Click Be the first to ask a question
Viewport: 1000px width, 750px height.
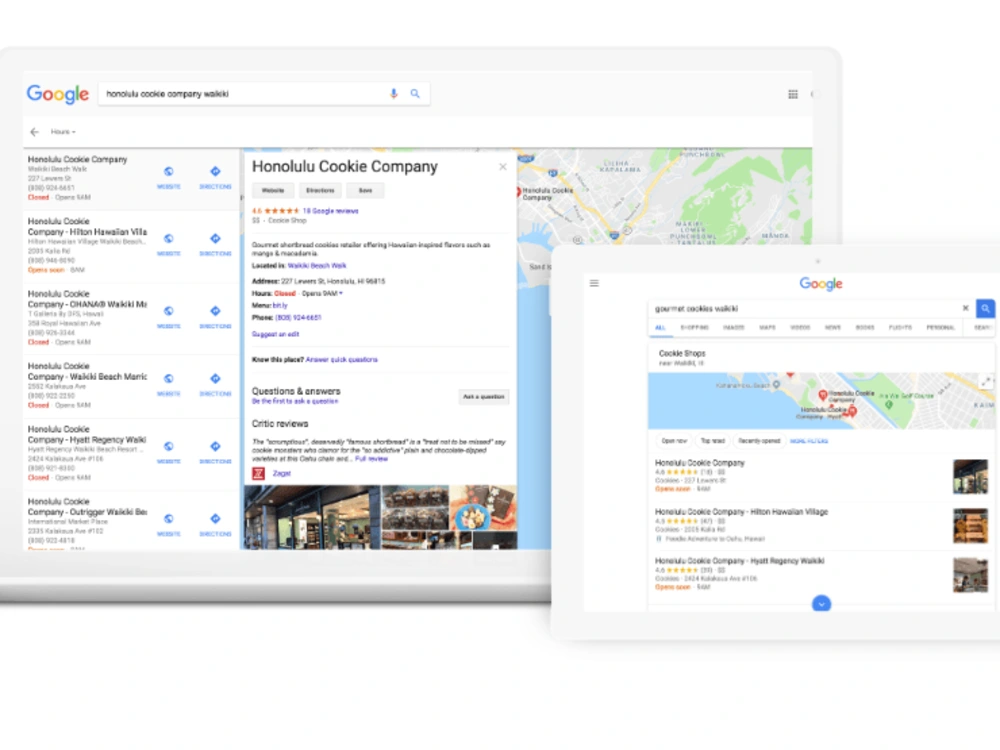point(295,401)
